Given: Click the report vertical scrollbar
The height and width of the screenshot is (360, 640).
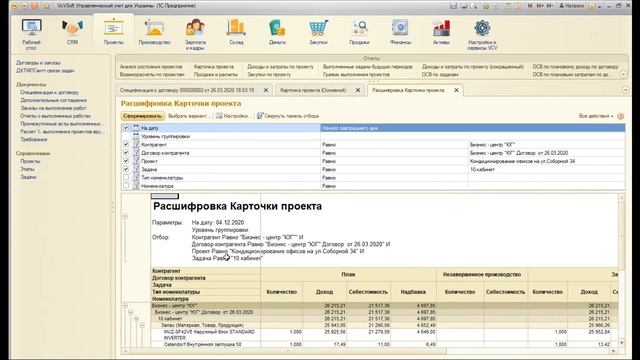Looking at the screenshot, I should pyautogui.click(x=622, y=269).
